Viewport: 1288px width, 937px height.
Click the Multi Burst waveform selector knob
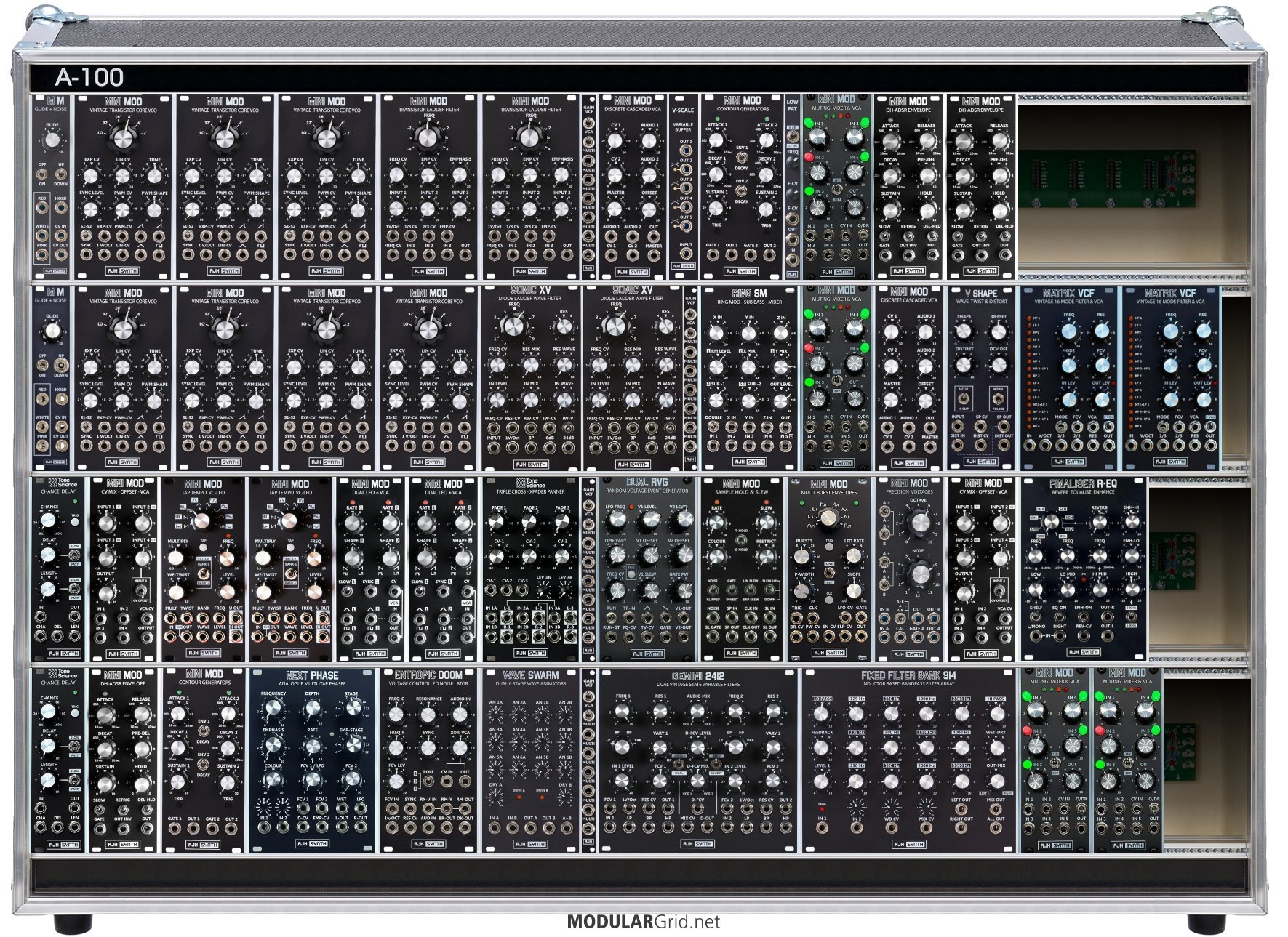coord(828,518)
